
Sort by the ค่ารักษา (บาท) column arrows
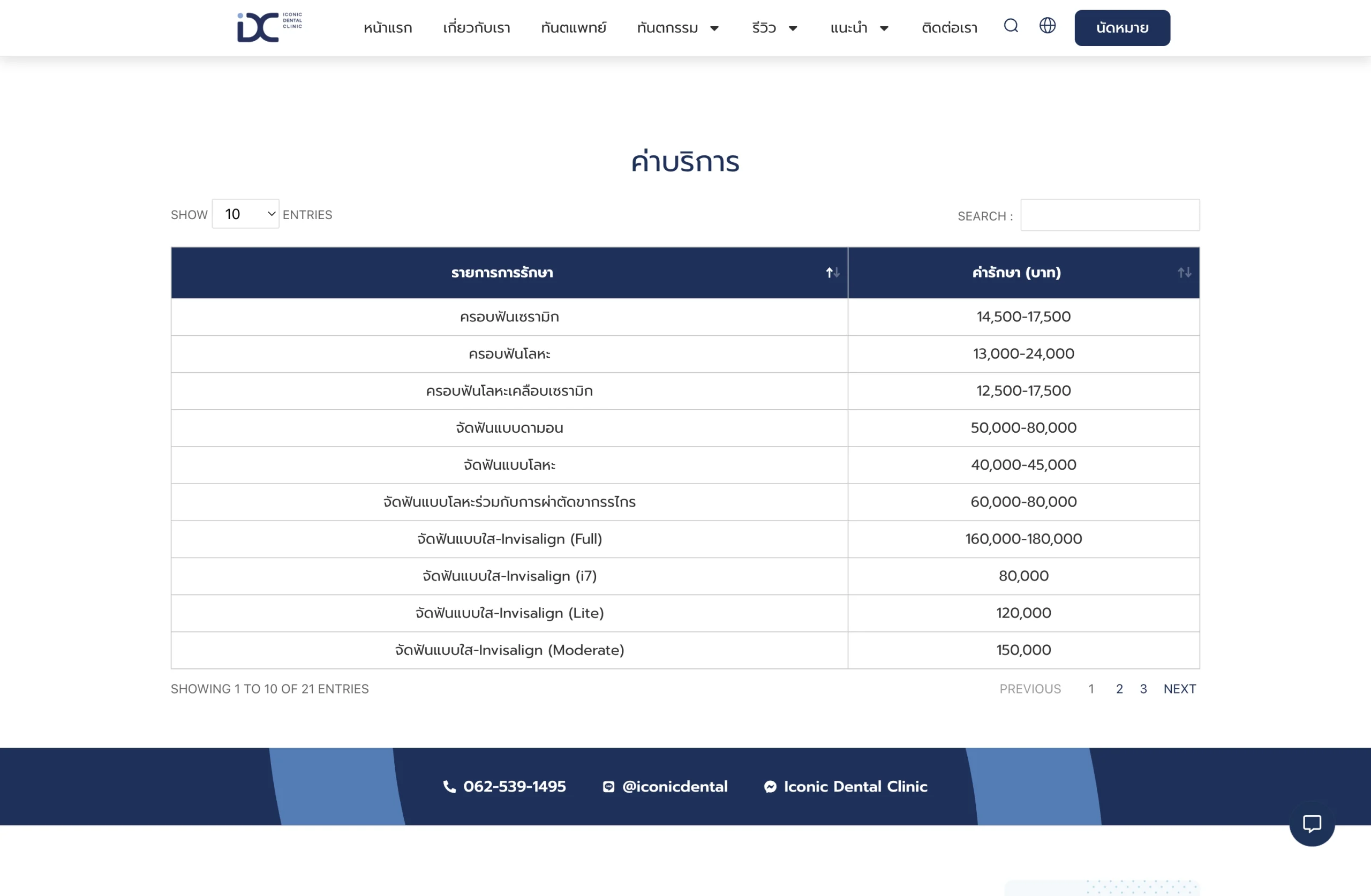[x=1184, y=273]
